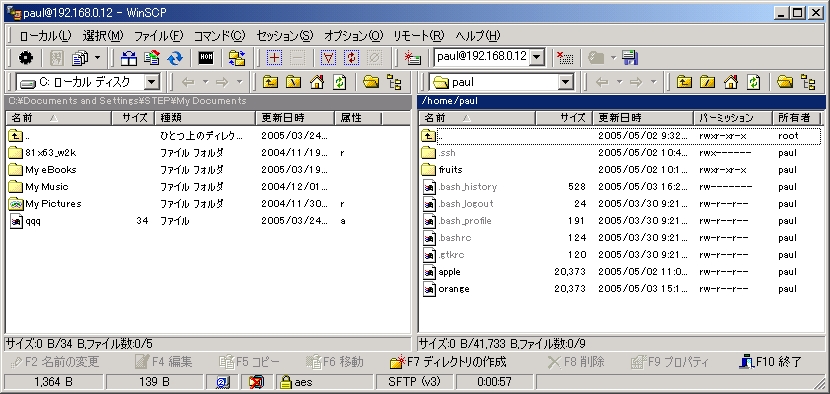The image size is (830, 394).
Task: Sort local files by 名前 column header
Action: [59, 118]
